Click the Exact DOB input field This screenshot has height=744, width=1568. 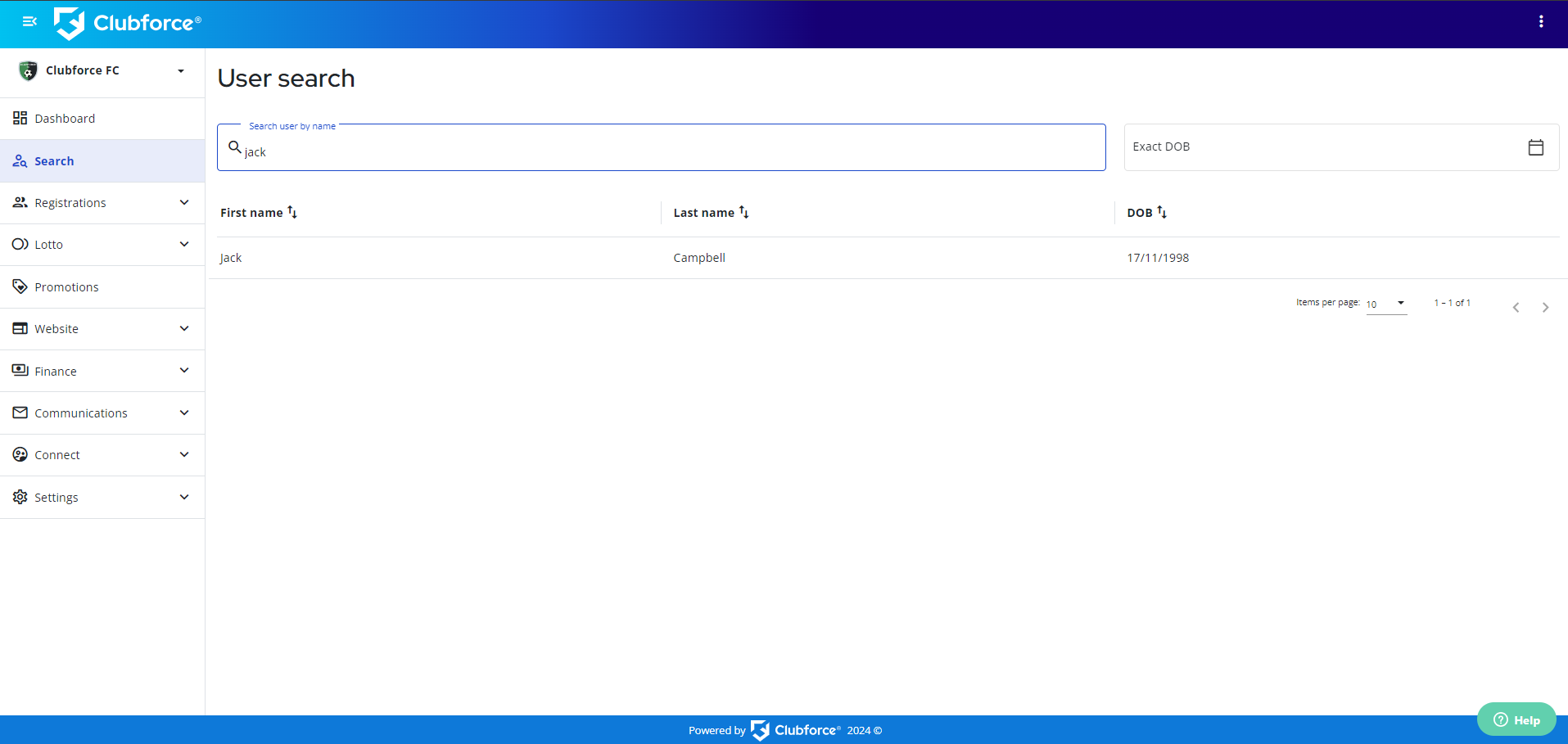(x=1341, y=147)
